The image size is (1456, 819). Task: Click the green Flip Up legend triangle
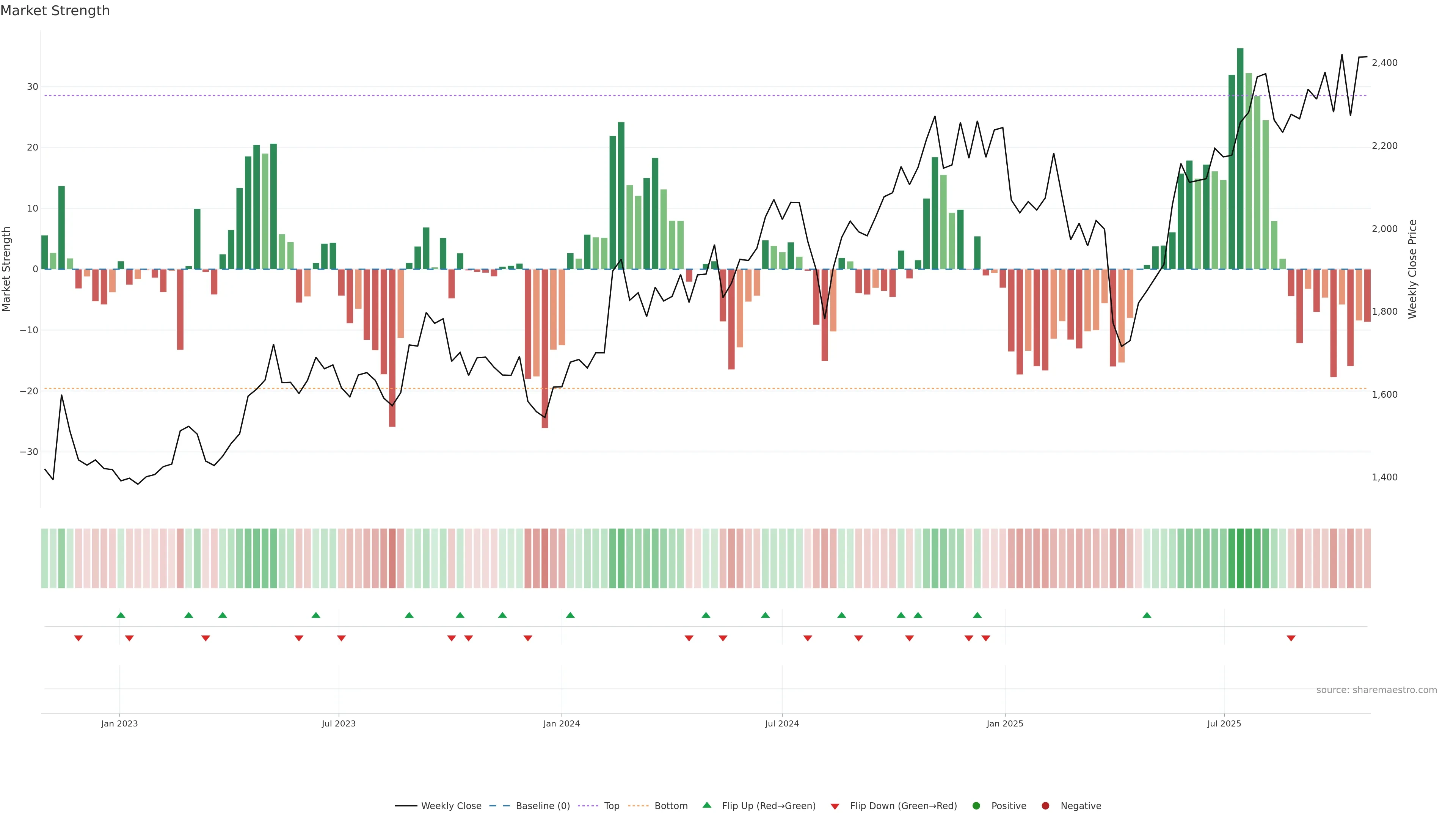[706, 805]
